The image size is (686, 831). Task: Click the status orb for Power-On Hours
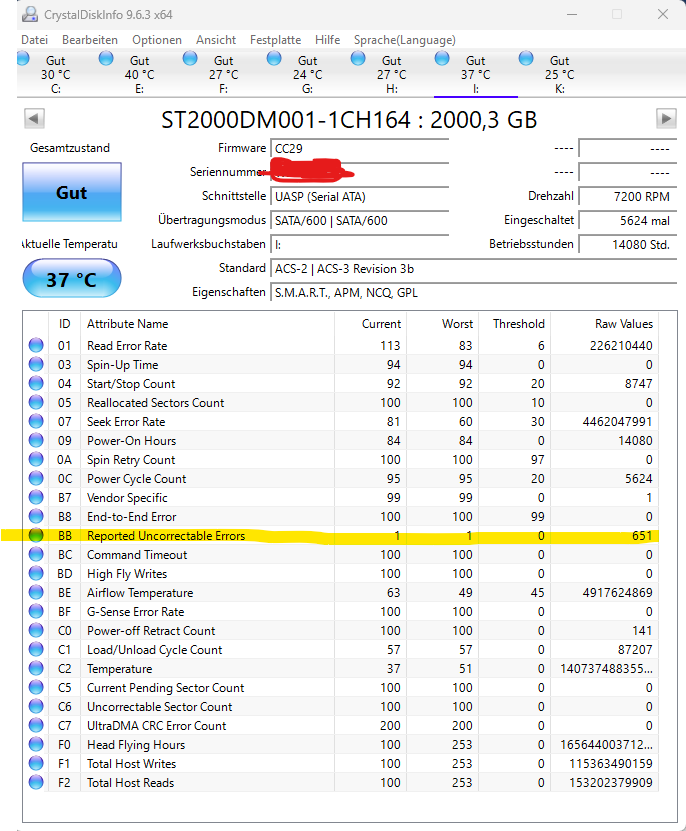[36, 440]
